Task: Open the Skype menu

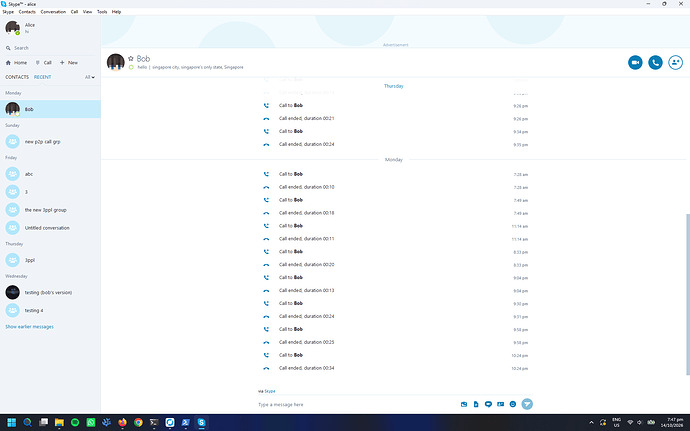Action: (8, 12)
